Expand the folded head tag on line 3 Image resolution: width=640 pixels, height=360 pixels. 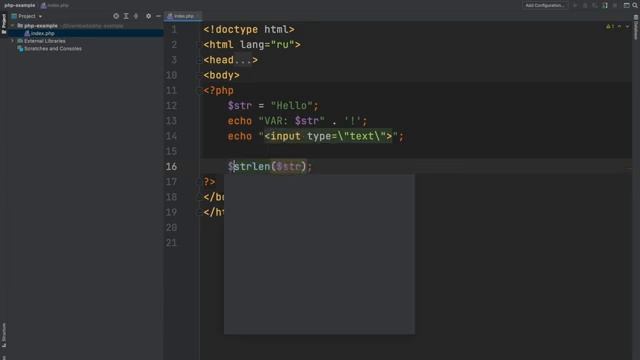click(x=200, y=60)
